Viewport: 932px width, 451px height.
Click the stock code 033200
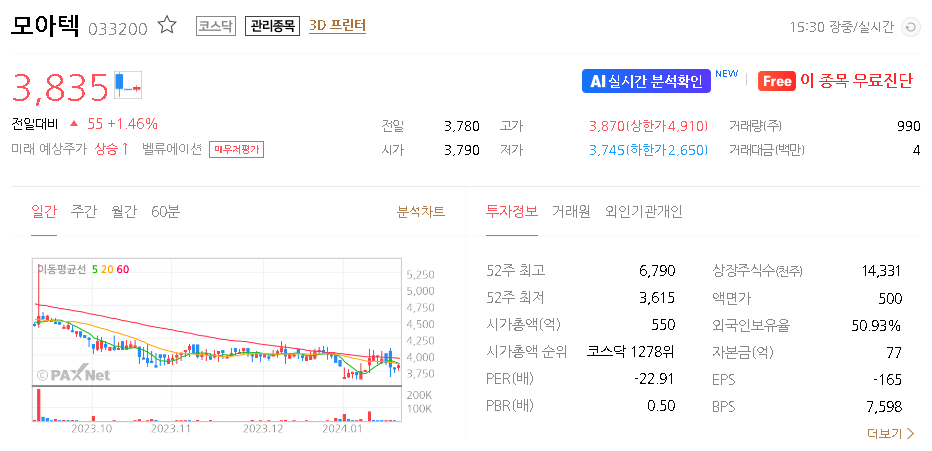tap(118, 29)
